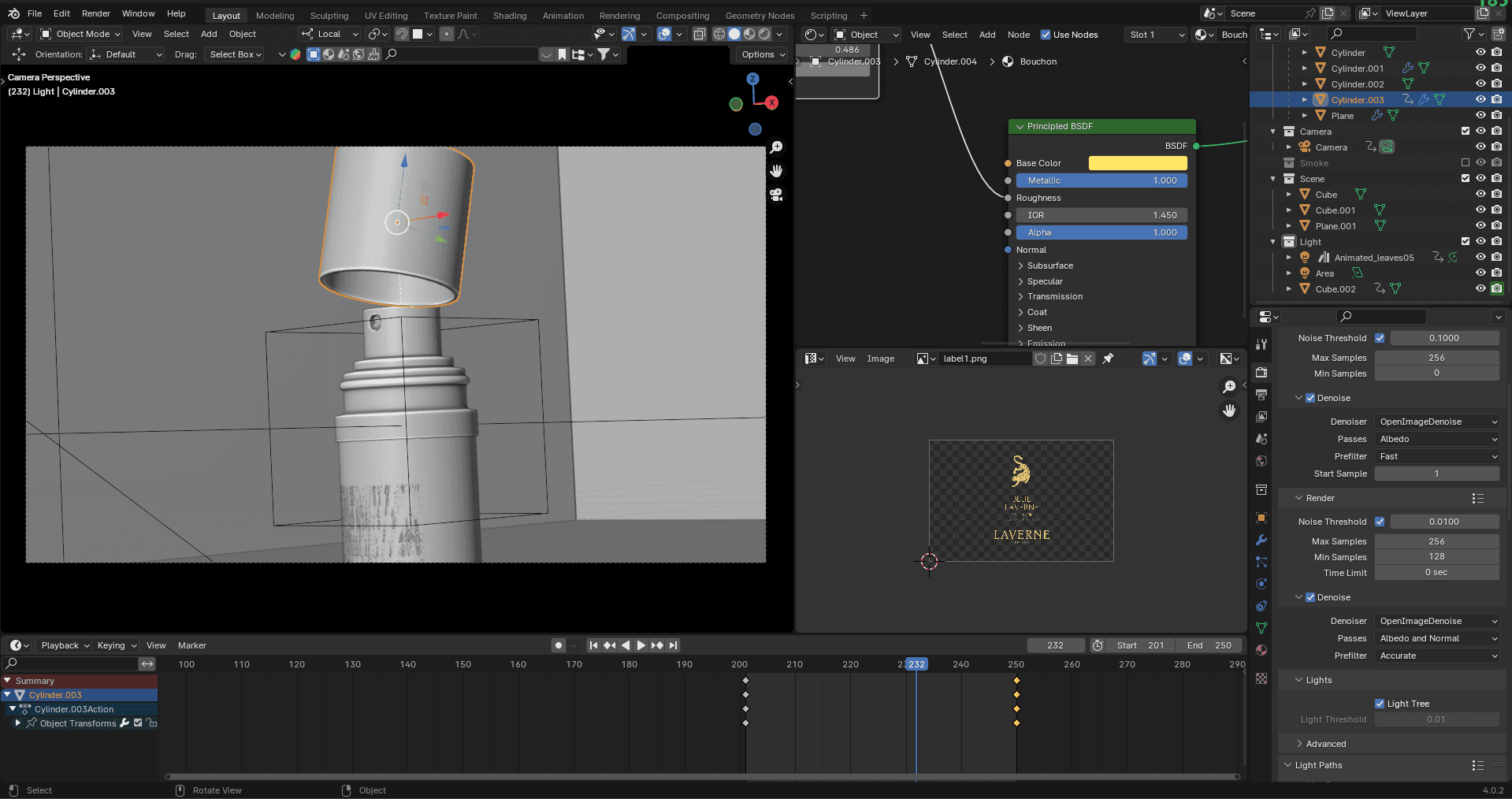1512x799 pixels.
Task: Open the Output properties tab icon
Action: click(1261, 394)
